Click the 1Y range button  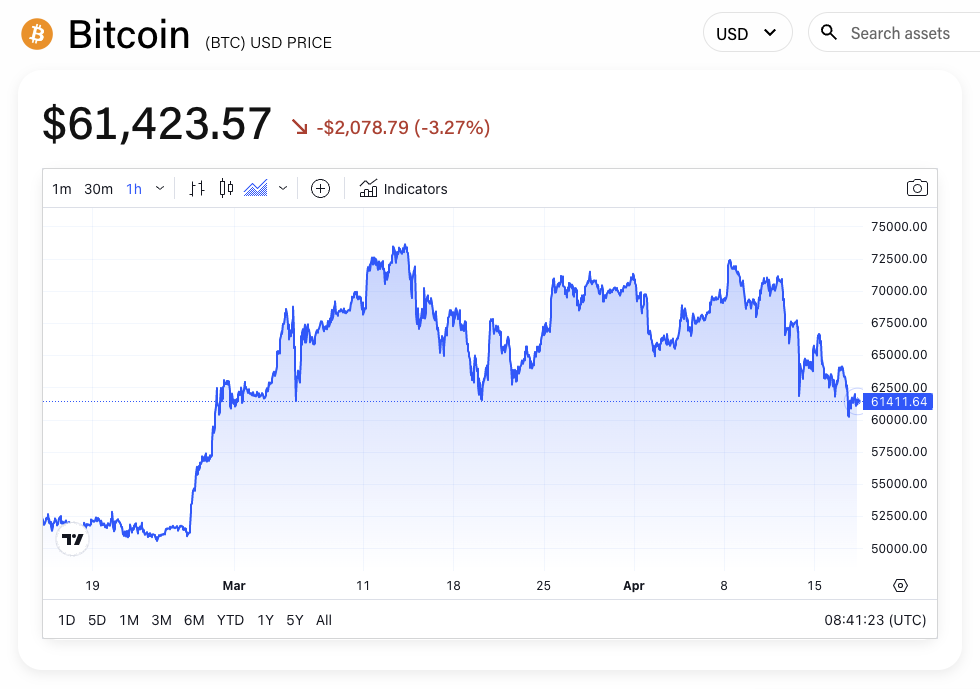coord(265,620)
